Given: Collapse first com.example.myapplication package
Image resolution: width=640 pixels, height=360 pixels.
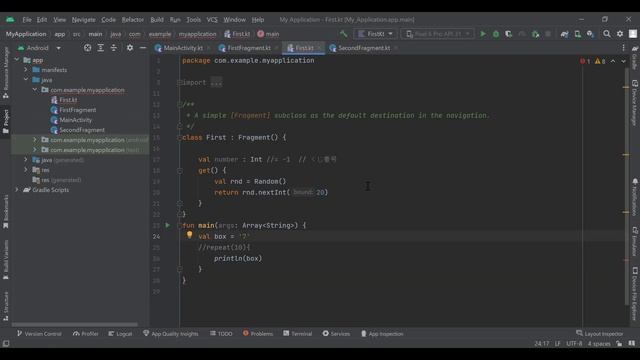Looking at the screenshot, I should [35, 90].
